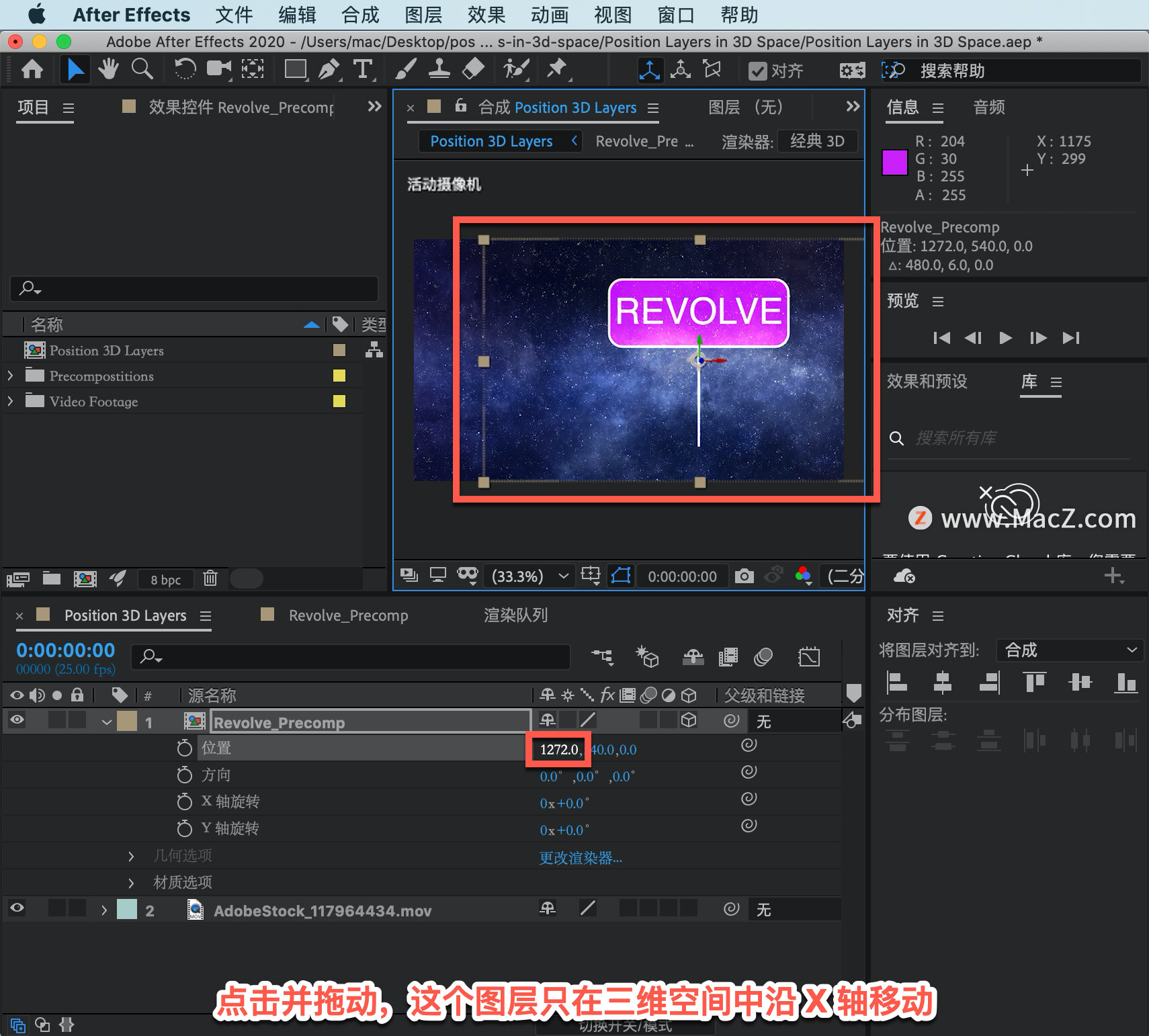Screen dimensions: 1149x1036
Task: Open the 渲染器 经典 3D dropdown
Action: tap(817, 141)
